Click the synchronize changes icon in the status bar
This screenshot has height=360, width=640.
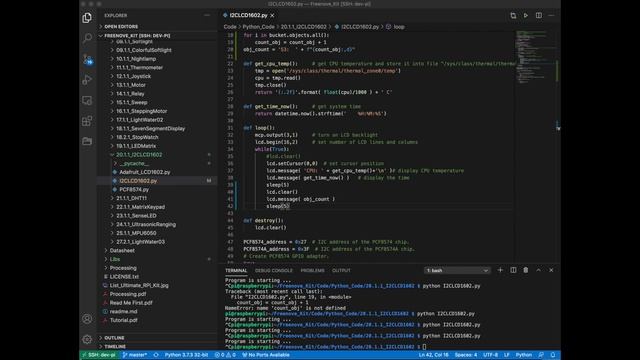pyautogui.click(x=156, y=355)
